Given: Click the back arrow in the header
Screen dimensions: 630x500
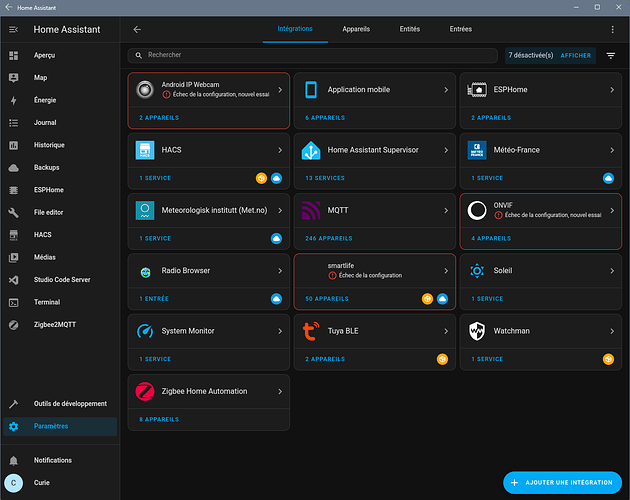Looking at the screenshot, I should tap(137, 29).
